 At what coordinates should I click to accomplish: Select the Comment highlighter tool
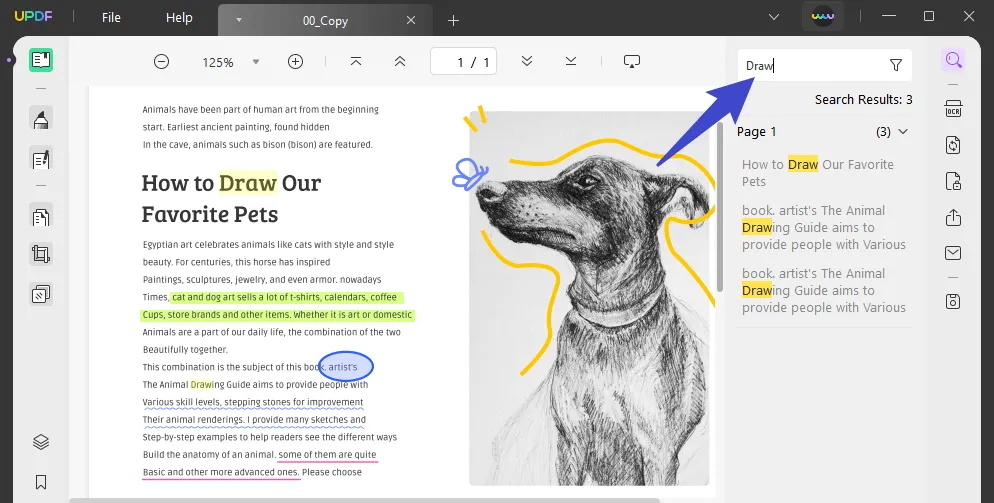click(41, 120)
